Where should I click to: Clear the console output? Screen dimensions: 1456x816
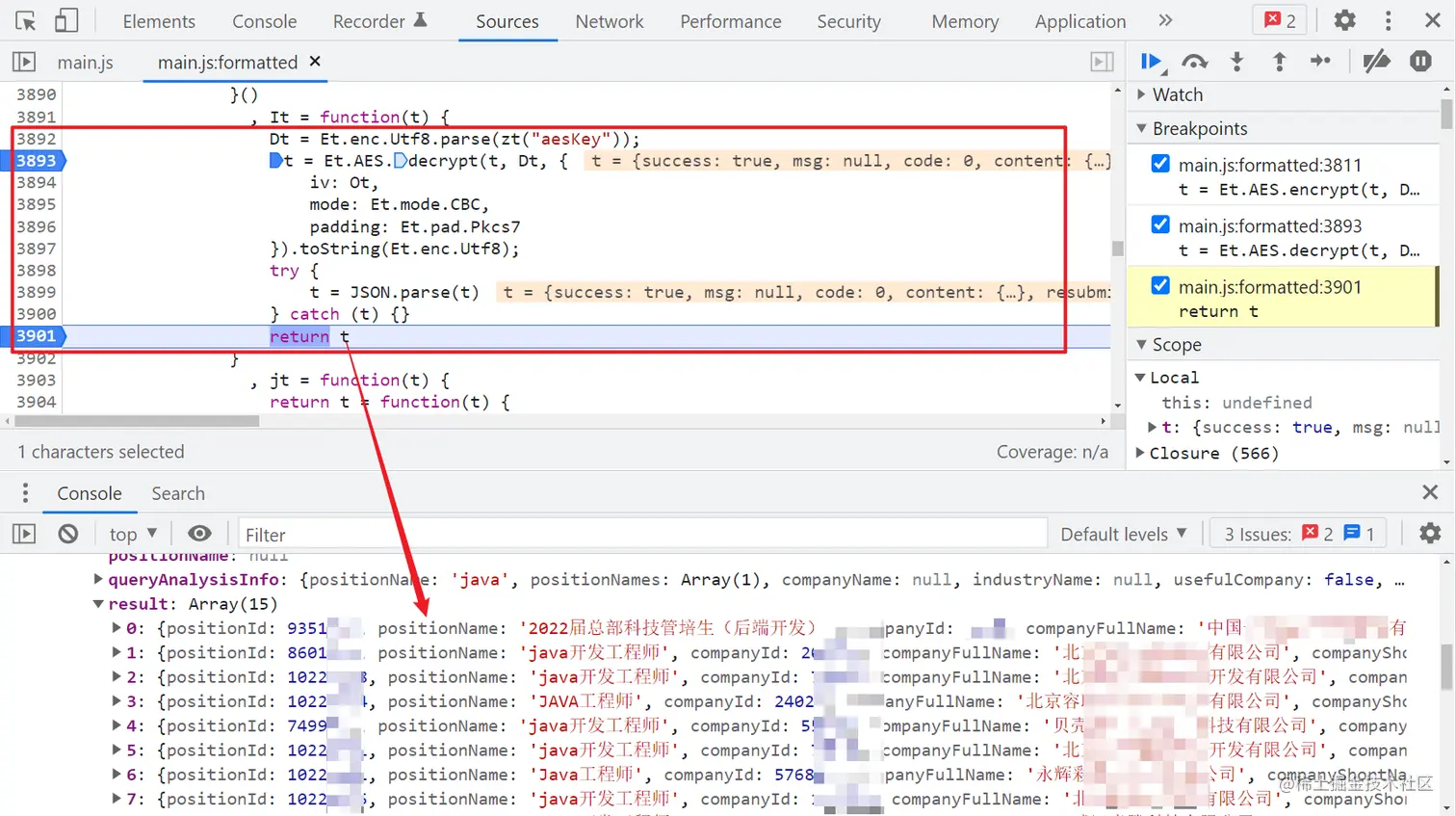67,534
